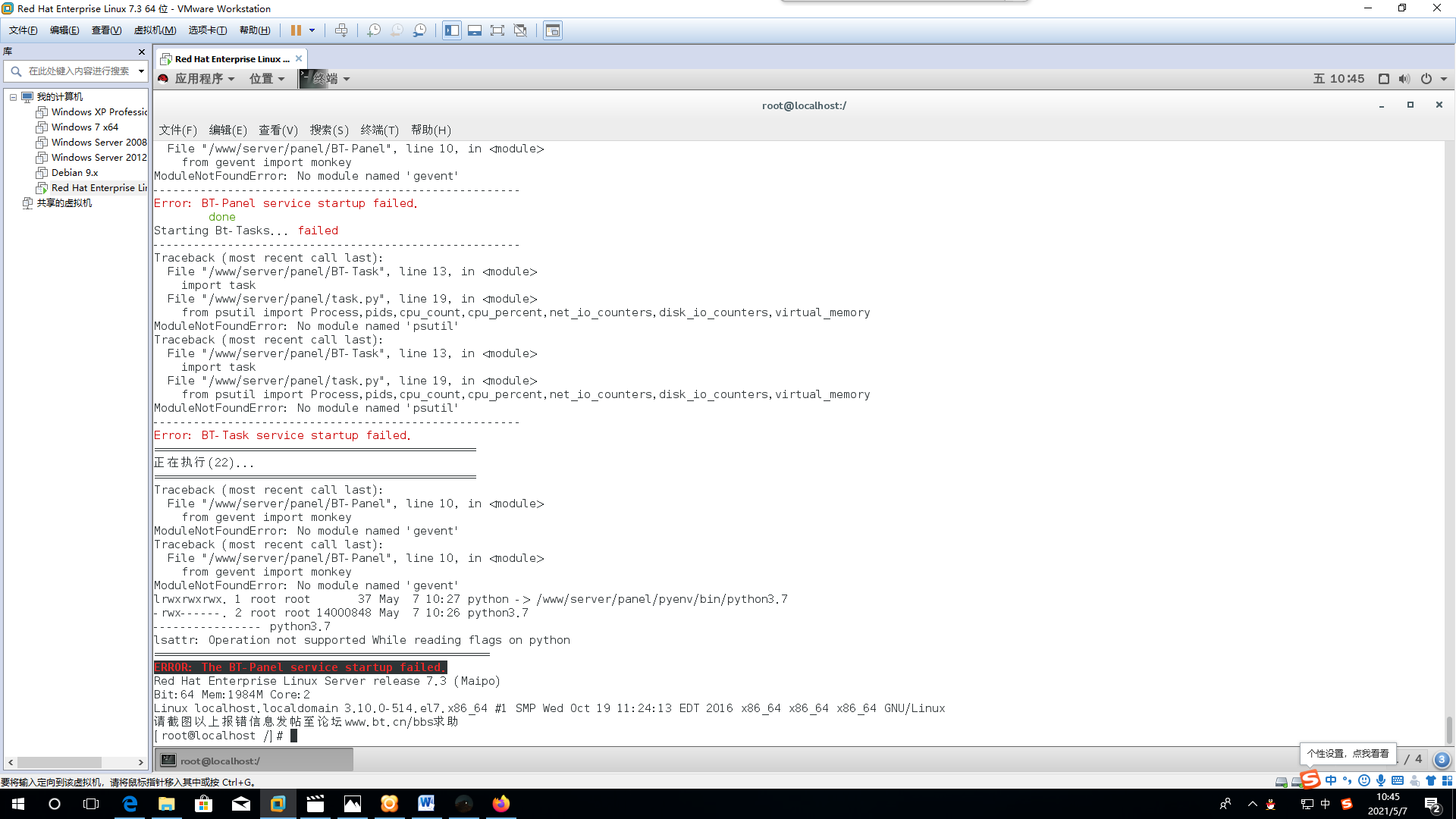Open File Explorer from taskbar
This screenshot has height=819, width=1456.
pyautogui.click(x=167, y=804)
